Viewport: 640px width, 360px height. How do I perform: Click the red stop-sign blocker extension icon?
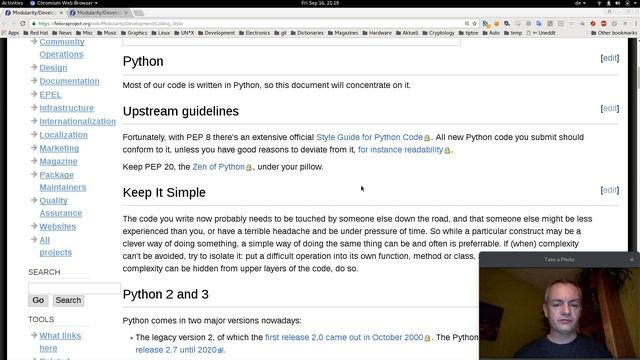(x=604, y=24)
